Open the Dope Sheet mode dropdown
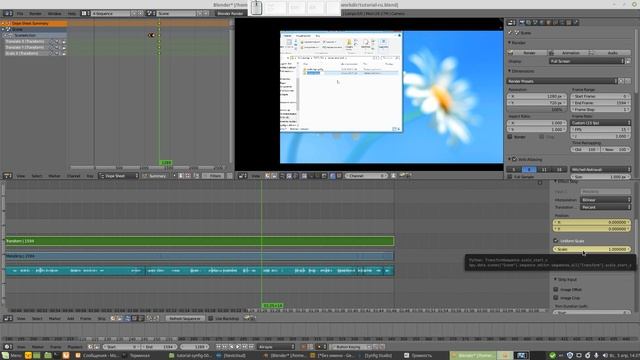 (x=119, y=176)
